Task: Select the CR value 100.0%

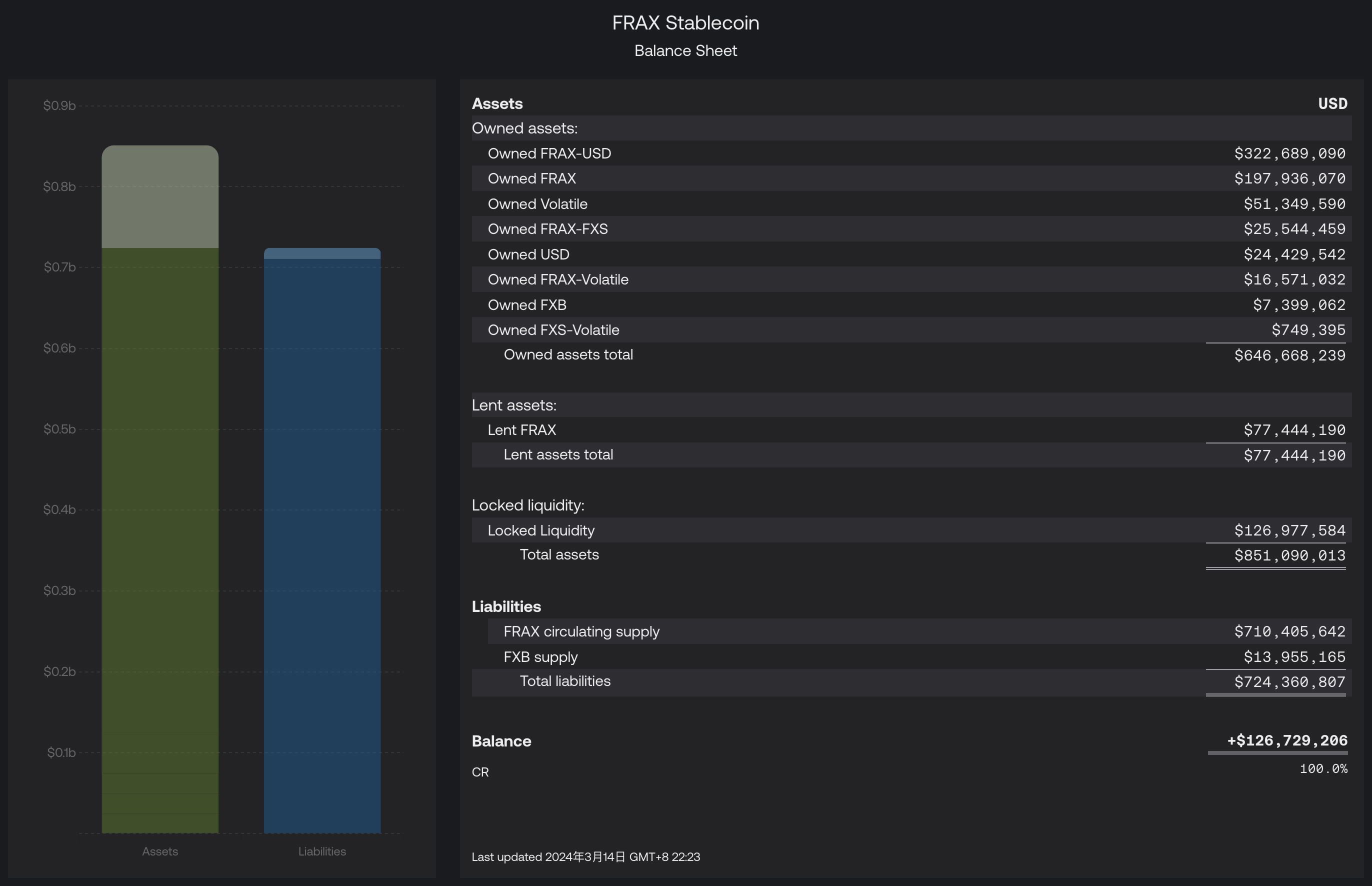Action: coord(1323,769)
